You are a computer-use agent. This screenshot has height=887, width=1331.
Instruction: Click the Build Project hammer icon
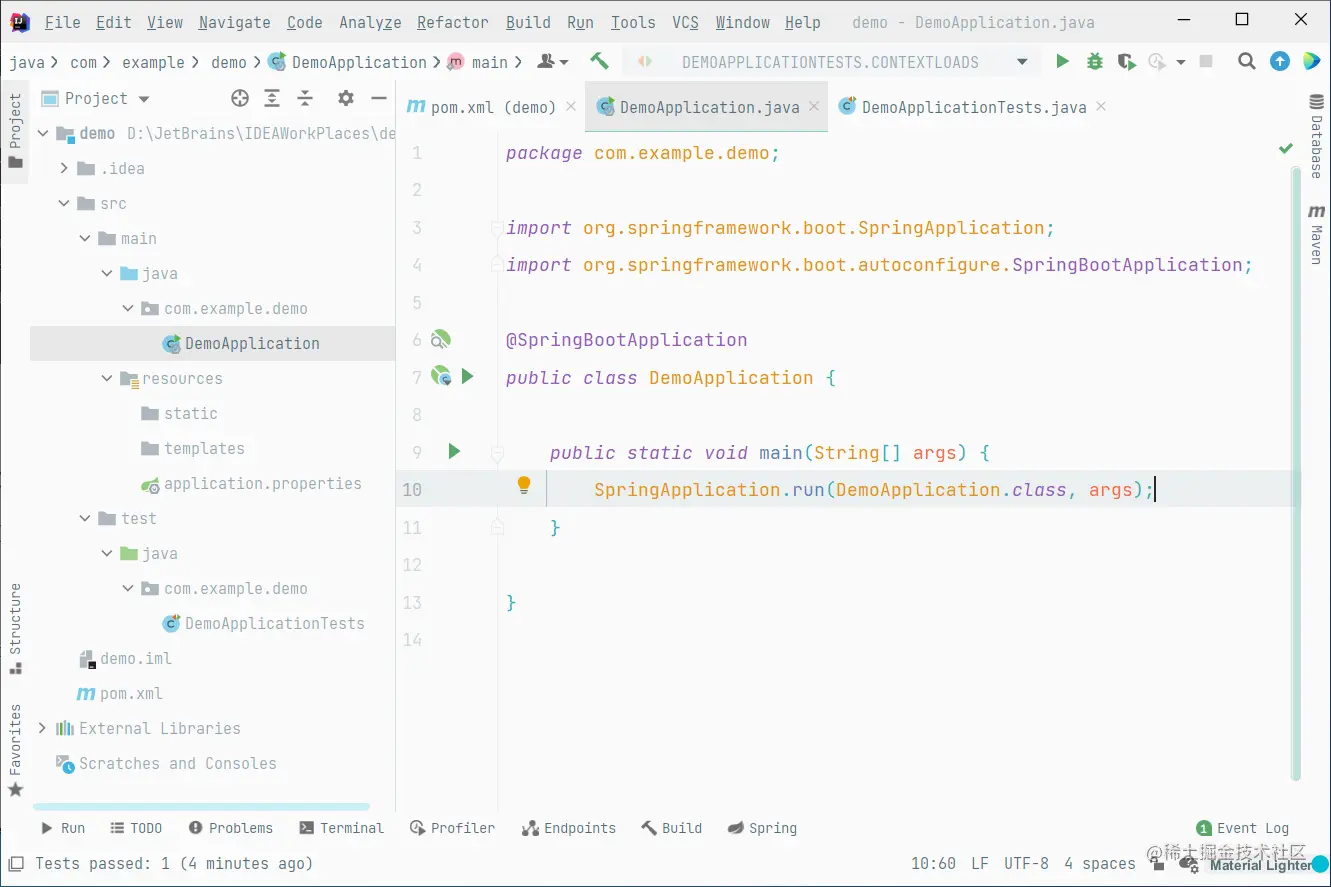click(599, 61)
